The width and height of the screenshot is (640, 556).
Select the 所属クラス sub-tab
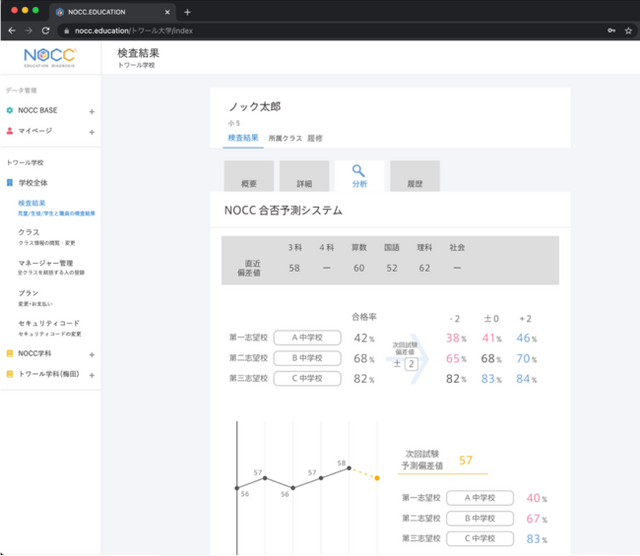pos(285,137)
